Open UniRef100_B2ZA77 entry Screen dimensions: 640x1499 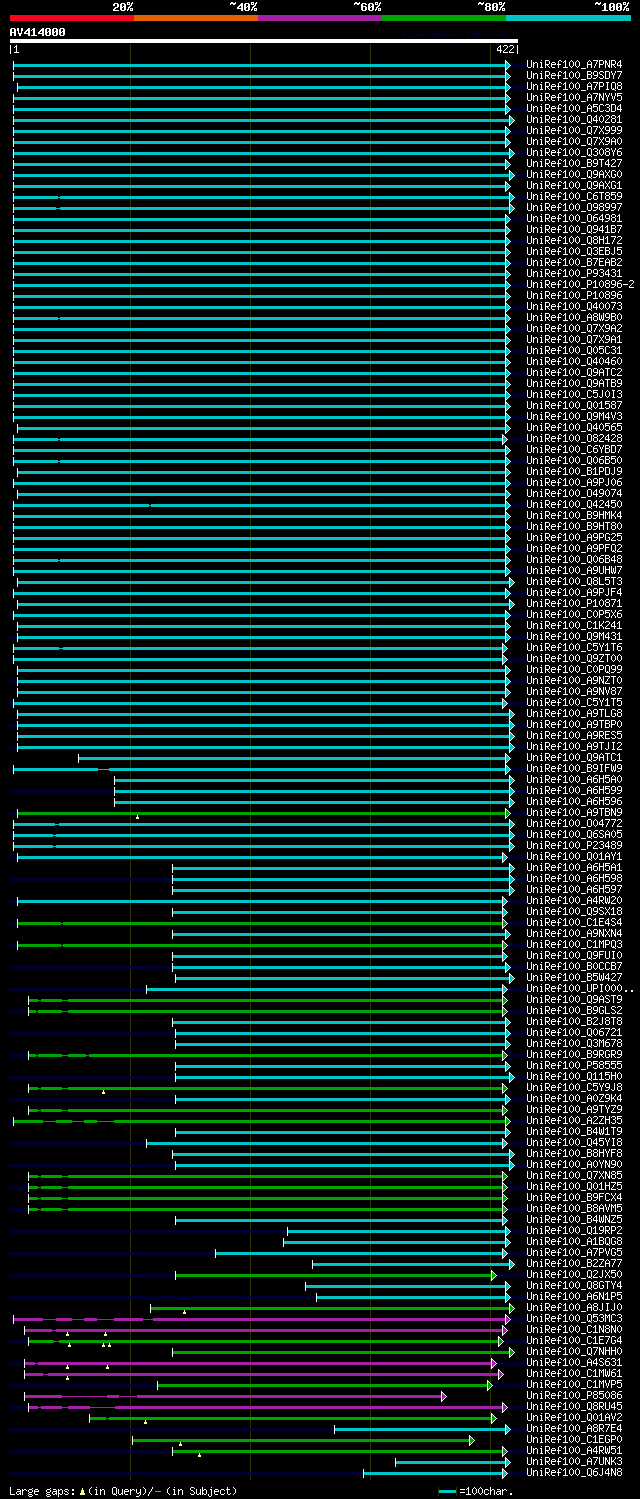click(x=574, y=1263)
